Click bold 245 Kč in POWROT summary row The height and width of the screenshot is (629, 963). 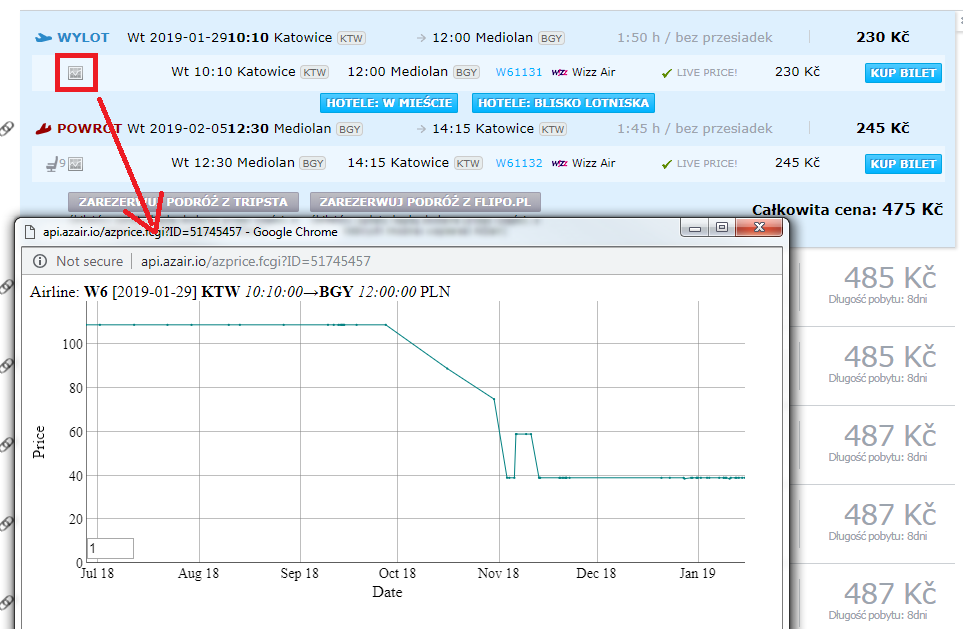883,128
